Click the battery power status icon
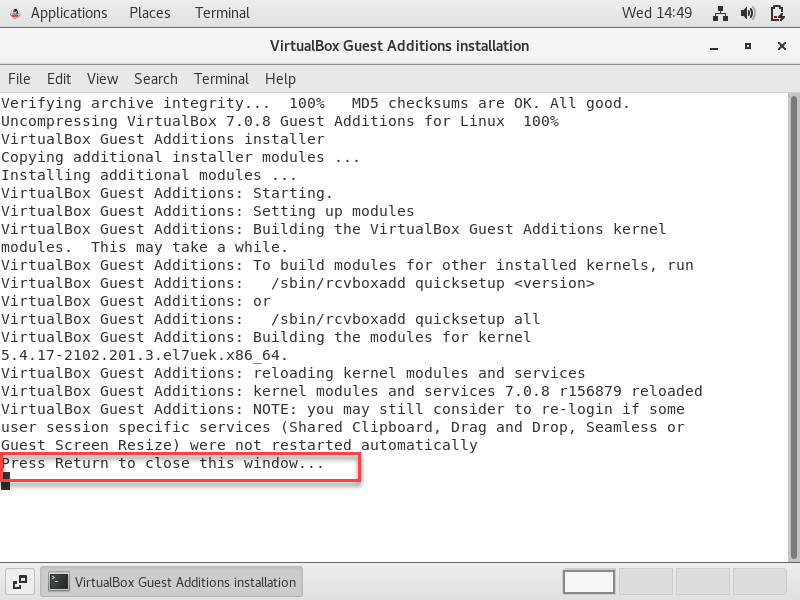The width and height of the screenshot is (800, 600). click(776, 13)
